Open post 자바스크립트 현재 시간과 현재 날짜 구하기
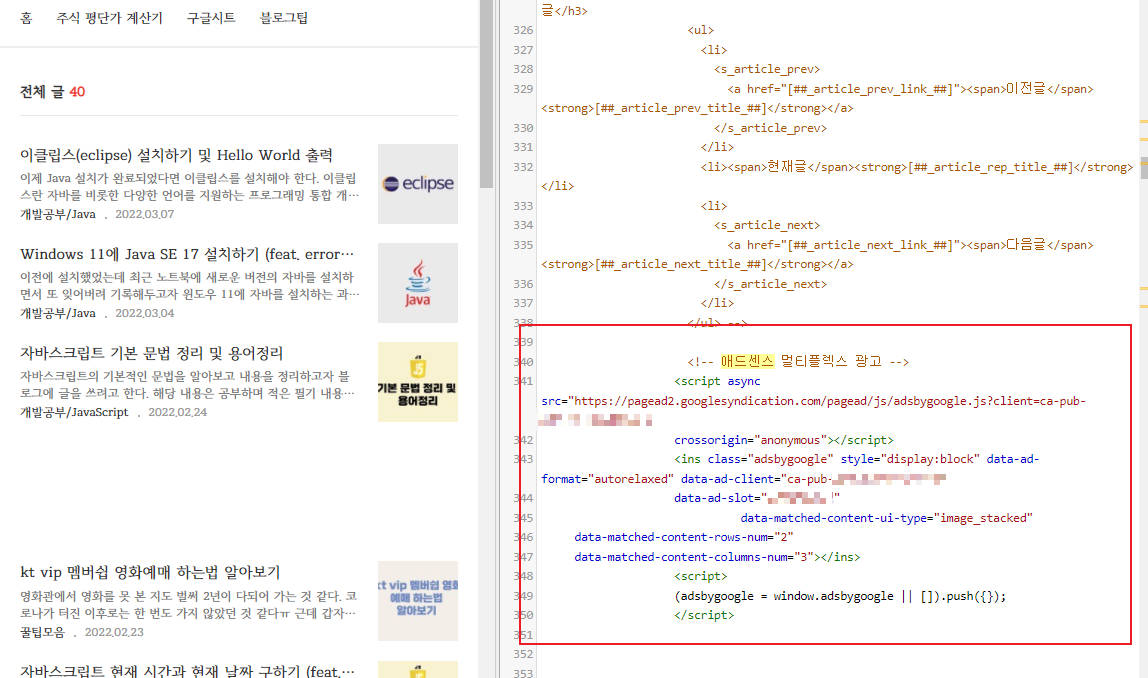Viewport: 1148px width, 678px height. pyautogui.click(x=187, y=670)
